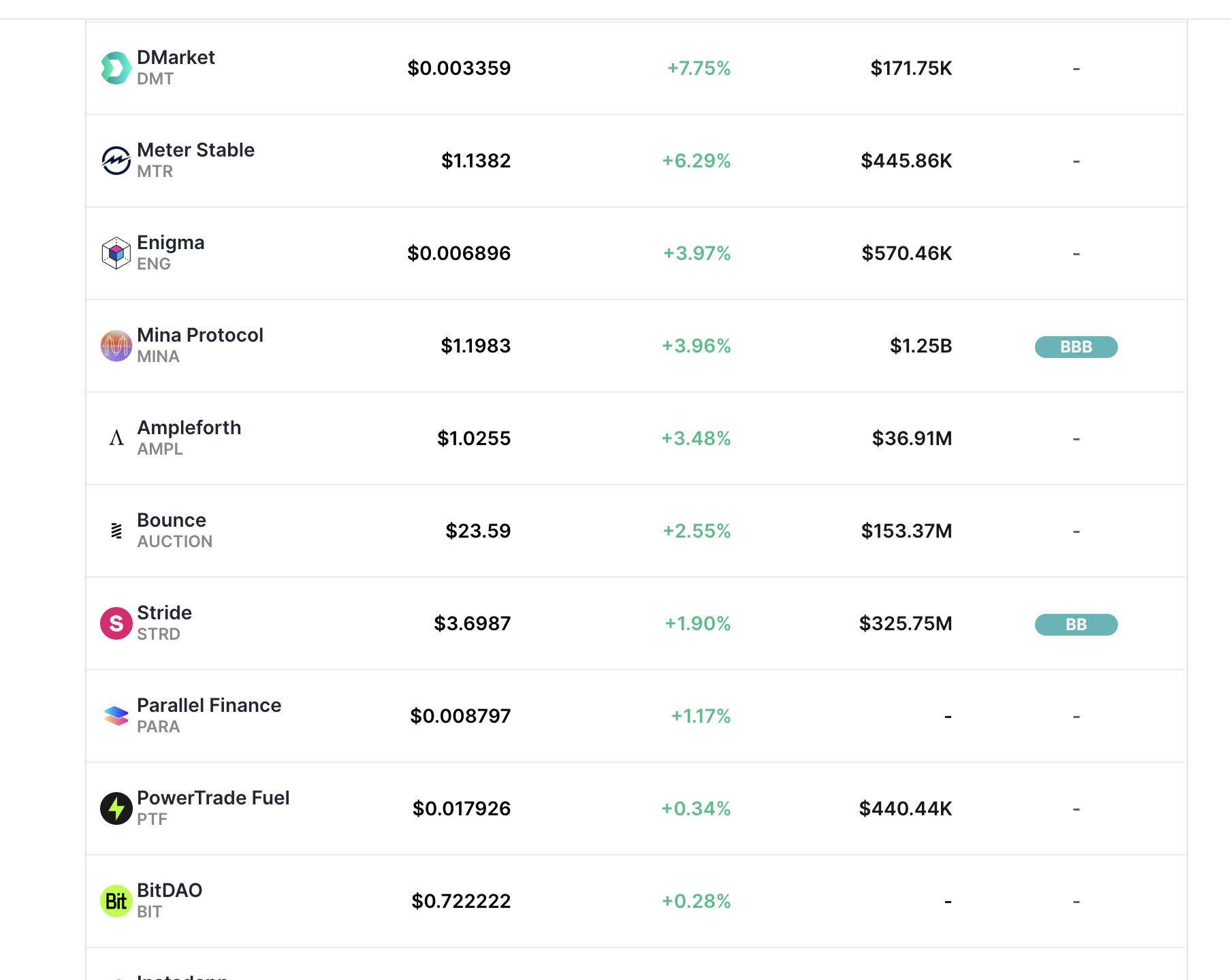
Task: Click the +1.17% change value
Action: pyautogui.click(x=701, y=716)
